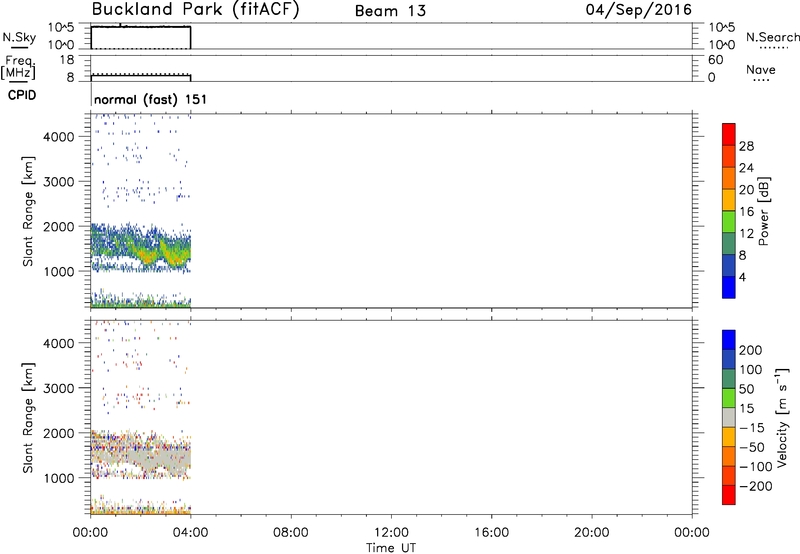
Task: Click the '28' tick on the Power scale
Action: coord(746,146)
